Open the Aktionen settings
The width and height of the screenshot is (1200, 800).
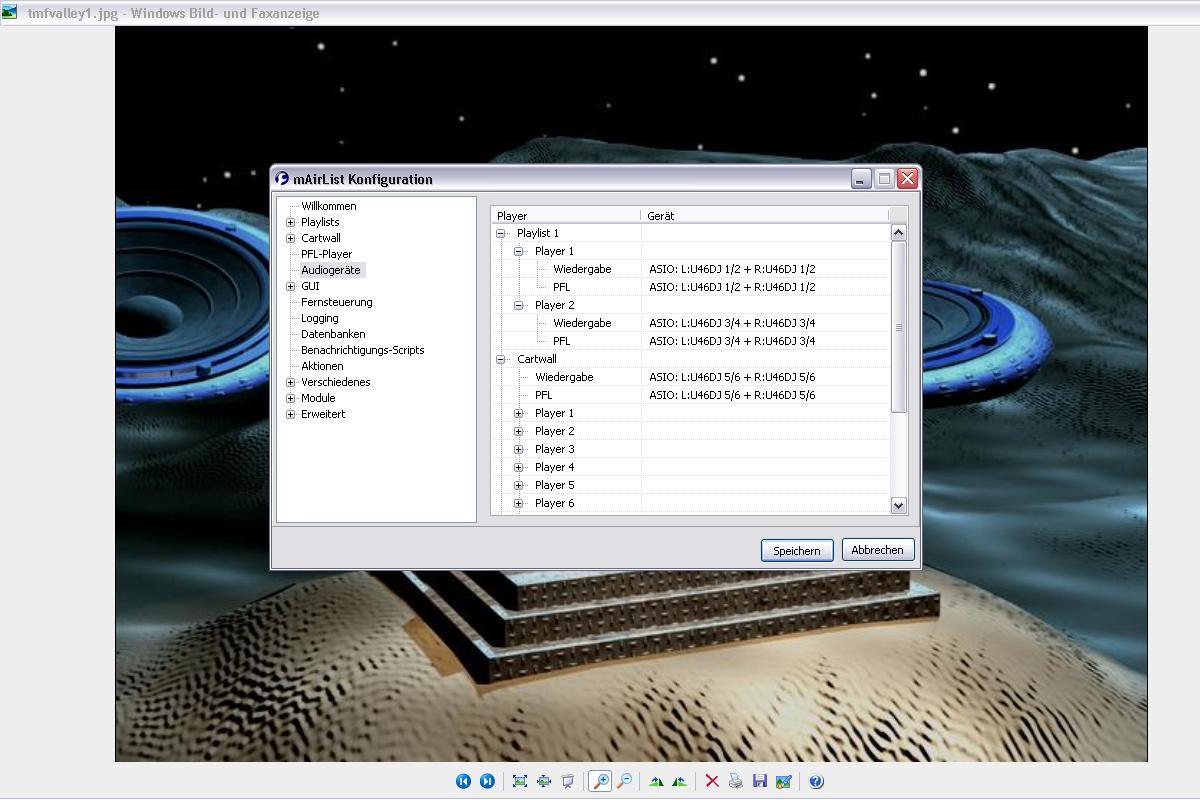click(322, 366)
